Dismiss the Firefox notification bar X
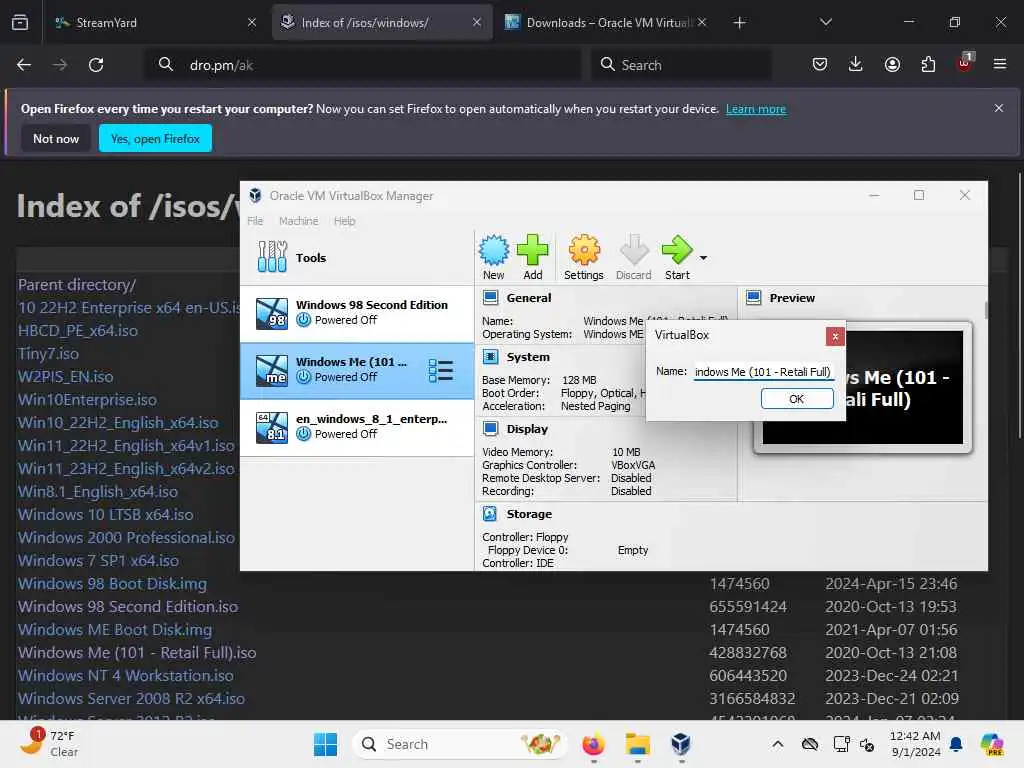Viewport: 1024px width, 768px height. pyautogui.click(x=999, y=108)
